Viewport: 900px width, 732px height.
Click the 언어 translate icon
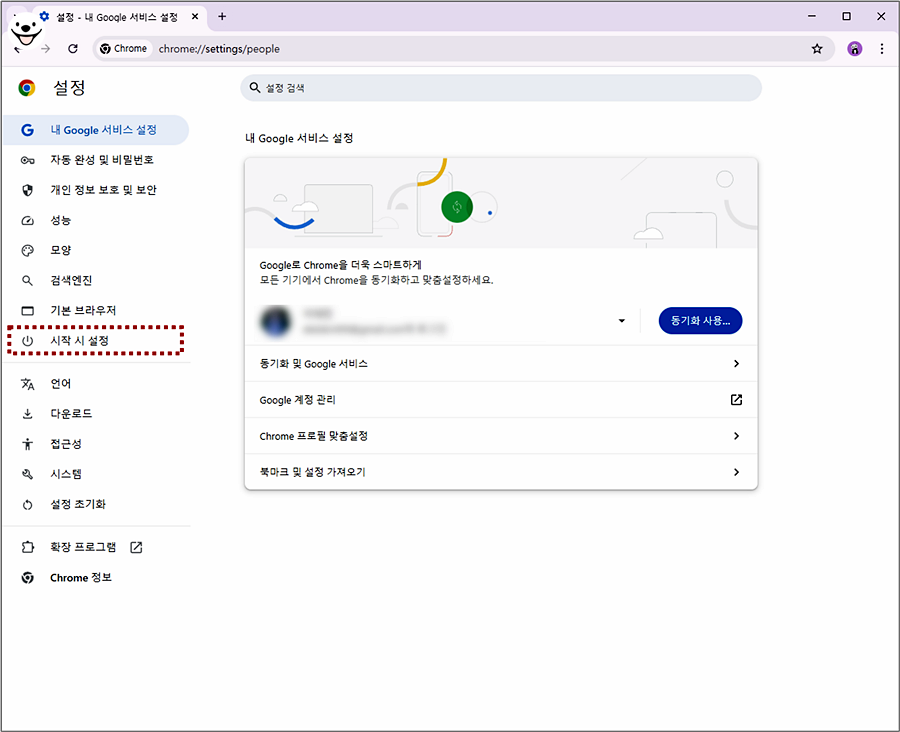point(28,384)
